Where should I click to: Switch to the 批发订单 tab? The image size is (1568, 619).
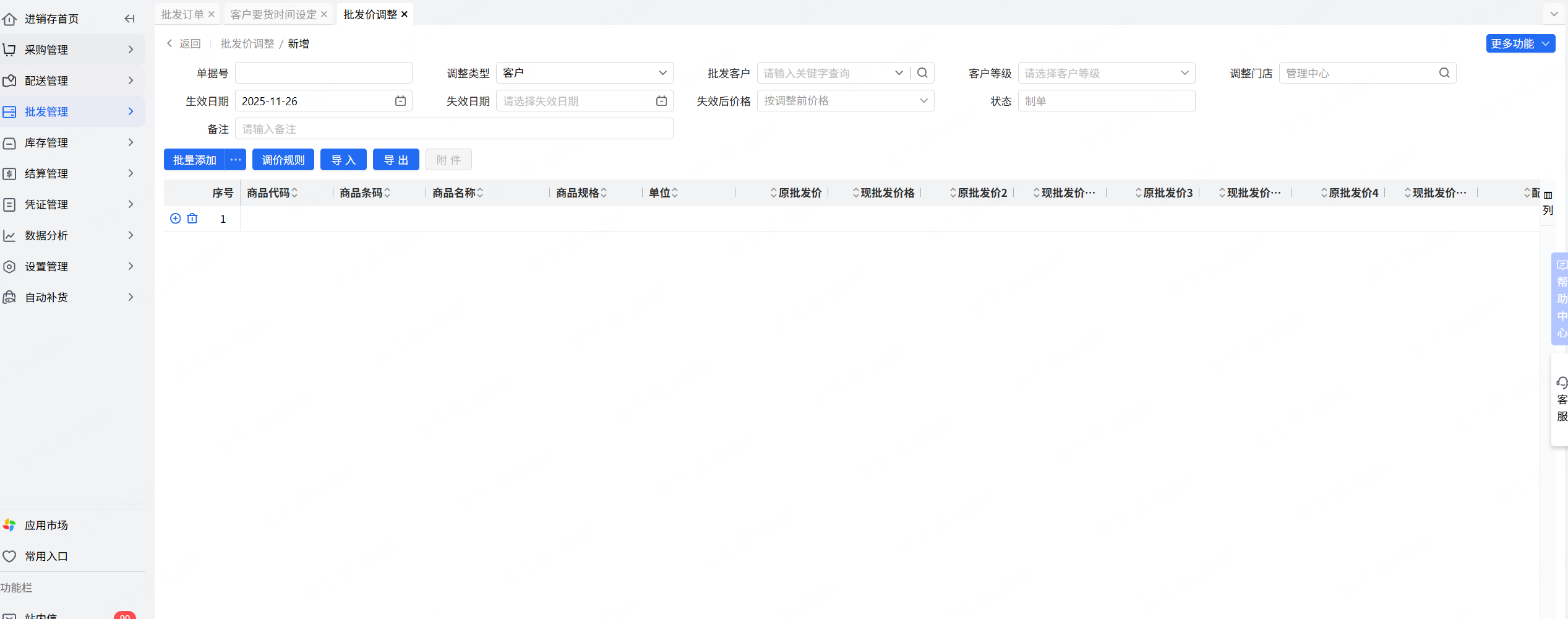[x=182, y=14]
